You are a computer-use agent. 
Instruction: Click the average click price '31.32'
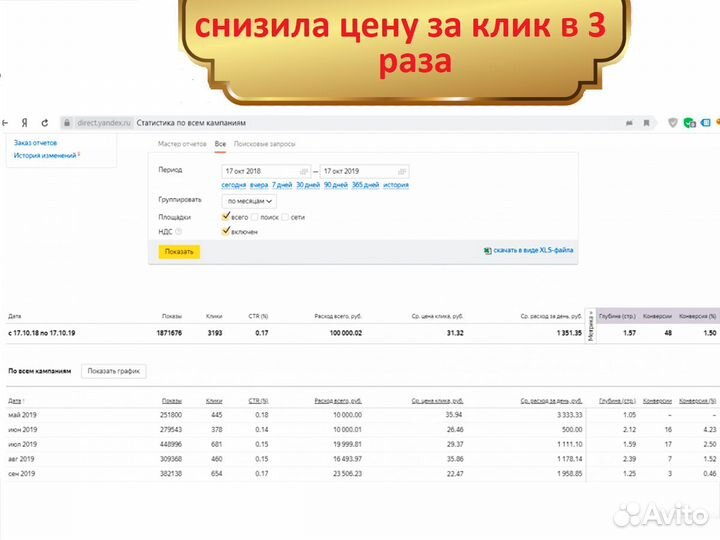point(455,333)
